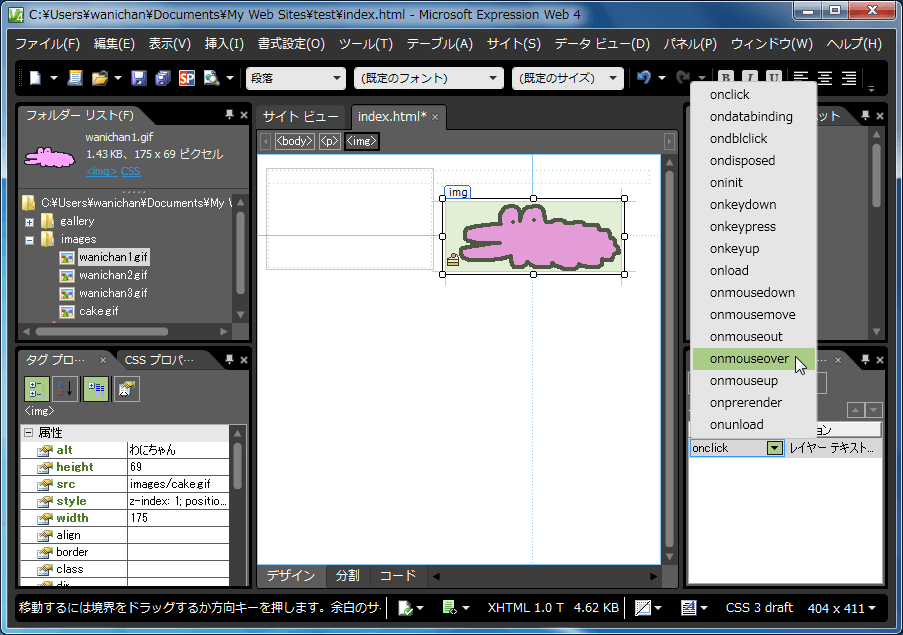
Task: Close the タグ プロ… tab
Action: point(103,360)
